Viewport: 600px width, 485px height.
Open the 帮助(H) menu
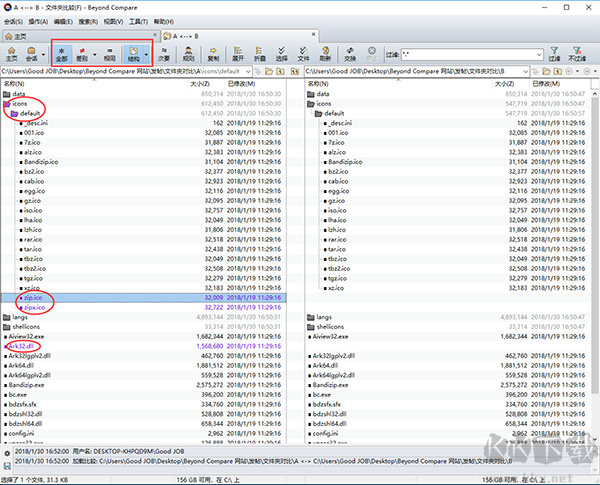pos(164,22)
